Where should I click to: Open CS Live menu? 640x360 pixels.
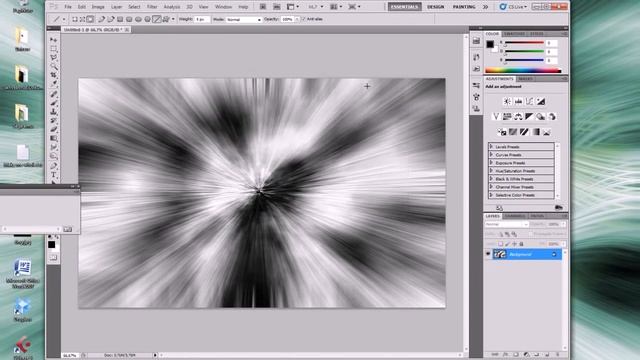pyautogui.click(x=513, y=7)
